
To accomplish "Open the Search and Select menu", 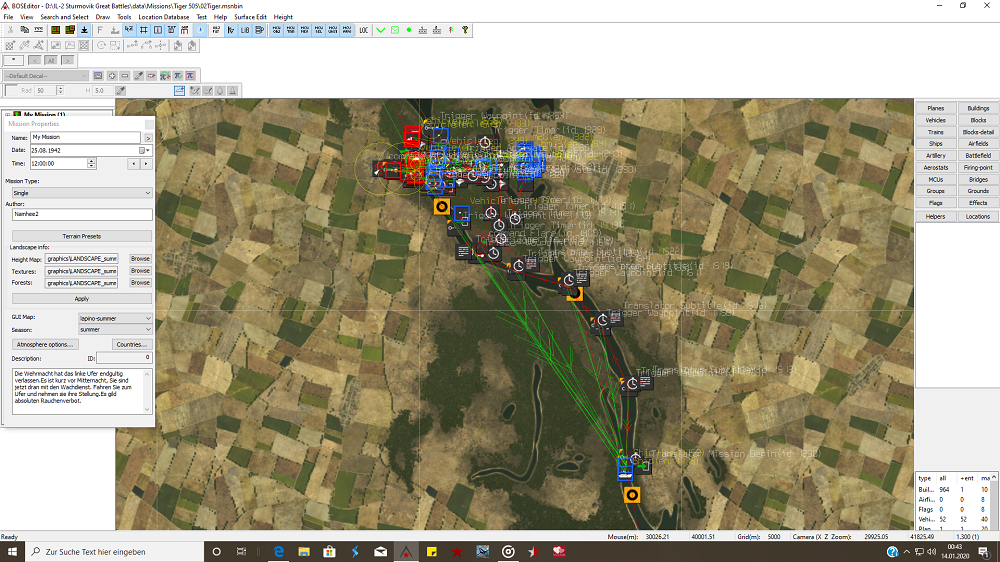I will click(x=64, y=17).
